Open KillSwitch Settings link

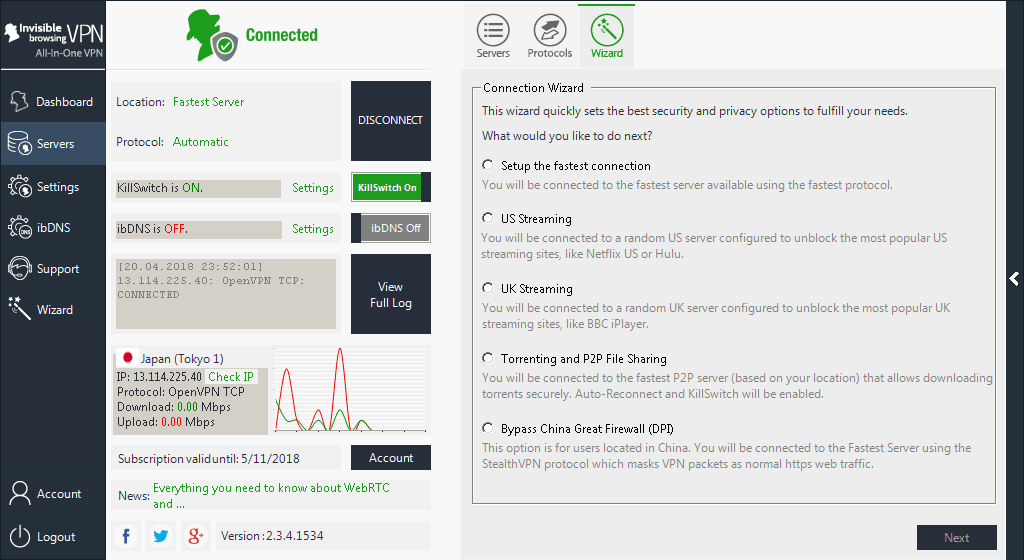tap(313, 188)
